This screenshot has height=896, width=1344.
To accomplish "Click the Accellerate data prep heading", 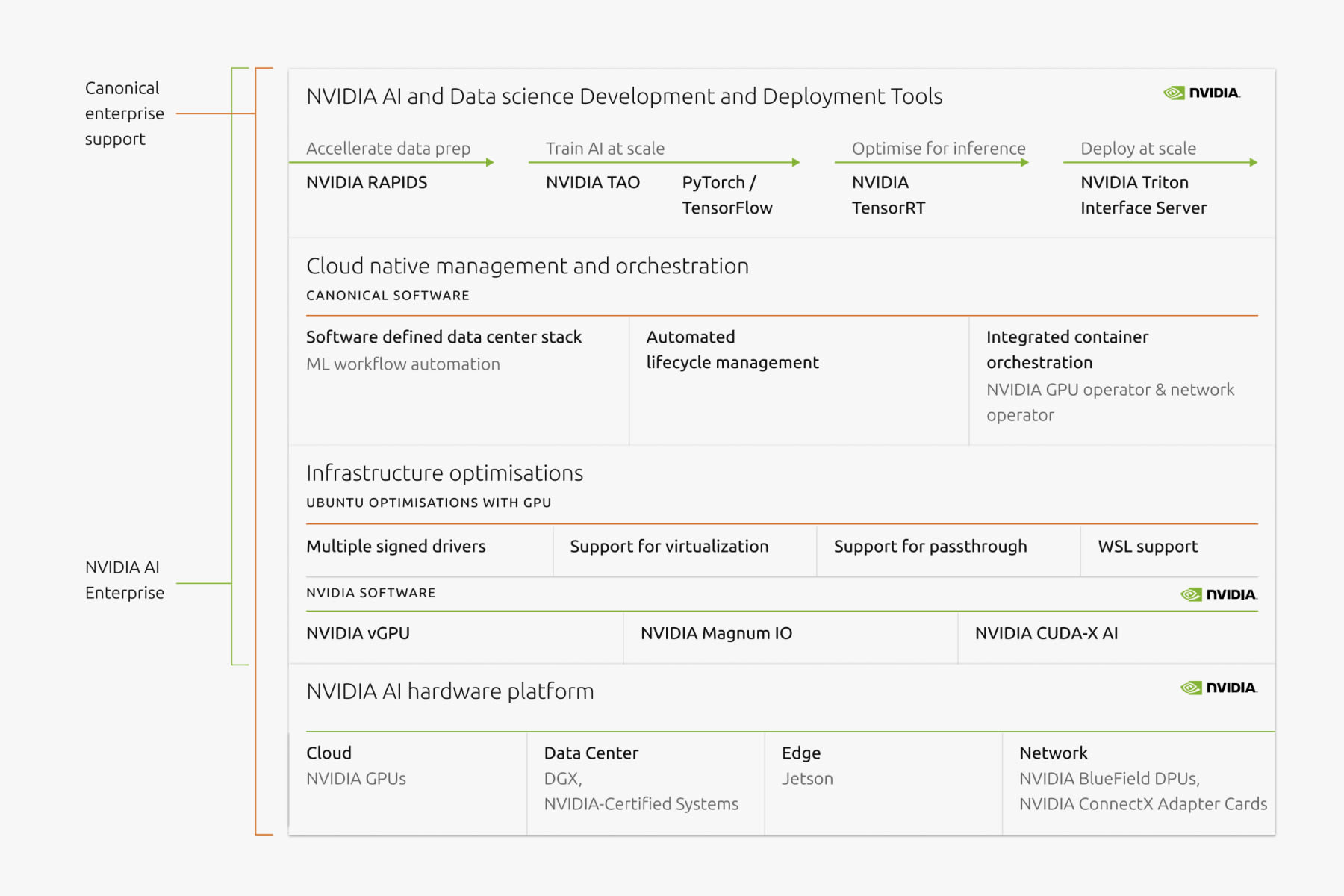I will [388, 149].
